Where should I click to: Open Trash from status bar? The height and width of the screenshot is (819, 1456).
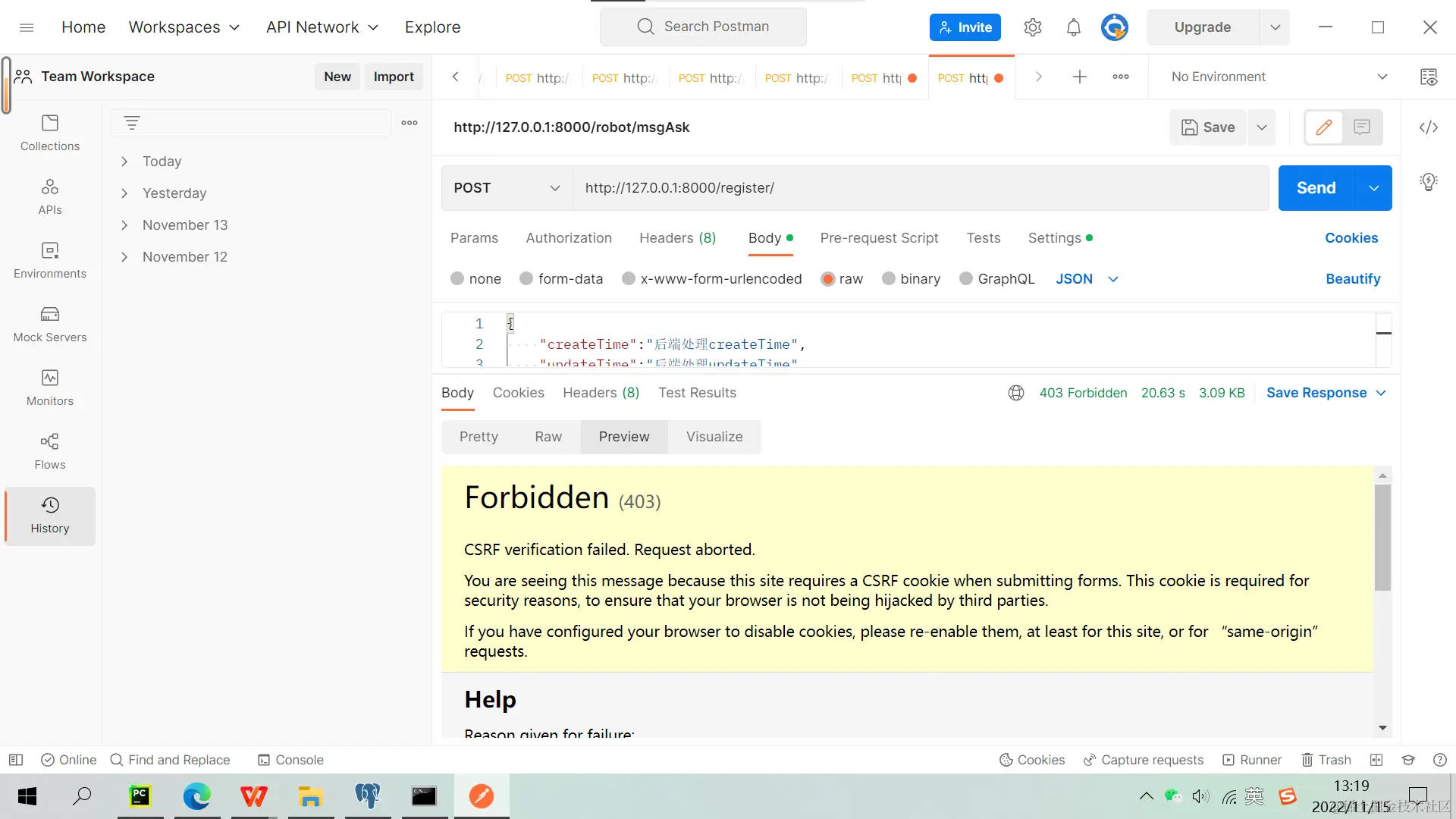click(1326, 760)
